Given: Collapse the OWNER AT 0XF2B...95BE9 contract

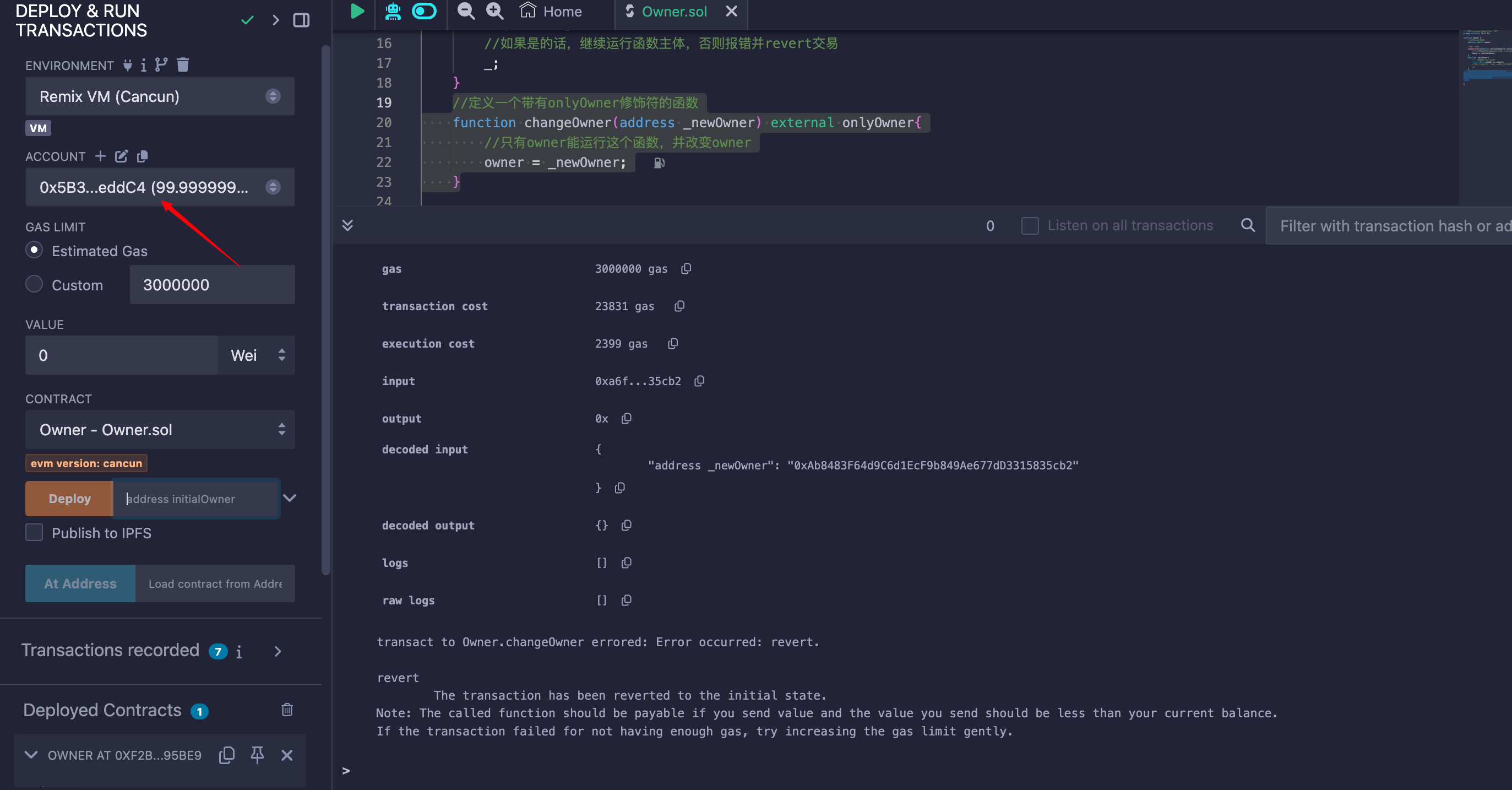Looking at the screenshot, I should coord(30,755).
